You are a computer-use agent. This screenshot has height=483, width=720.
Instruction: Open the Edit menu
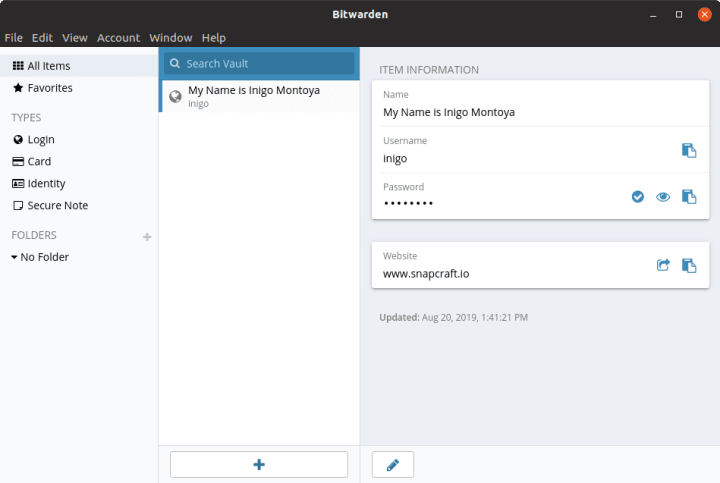coord(42,38)
